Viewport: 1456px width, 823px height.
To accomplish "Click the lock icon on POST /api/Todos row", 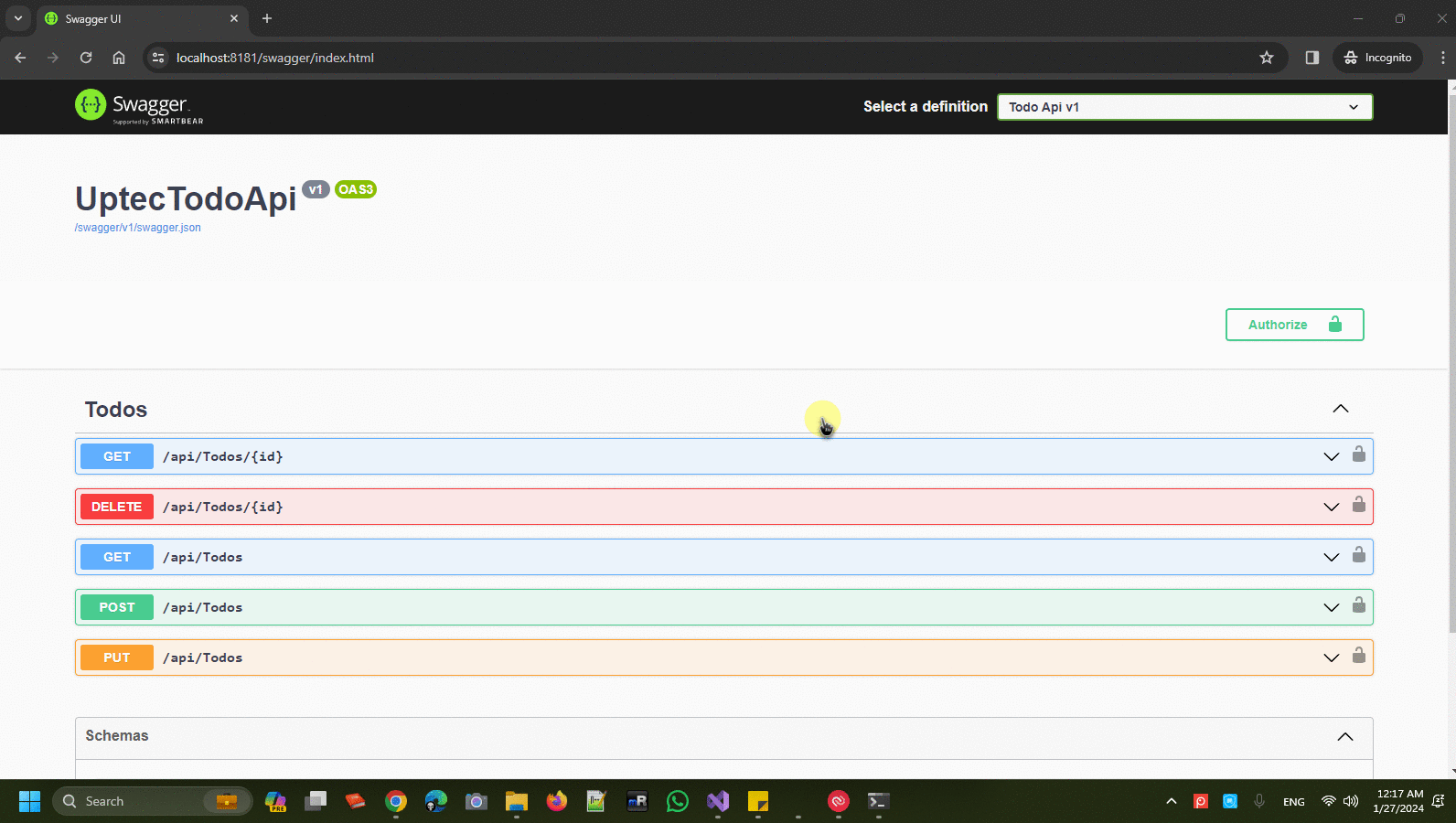I will [1358, 605].
